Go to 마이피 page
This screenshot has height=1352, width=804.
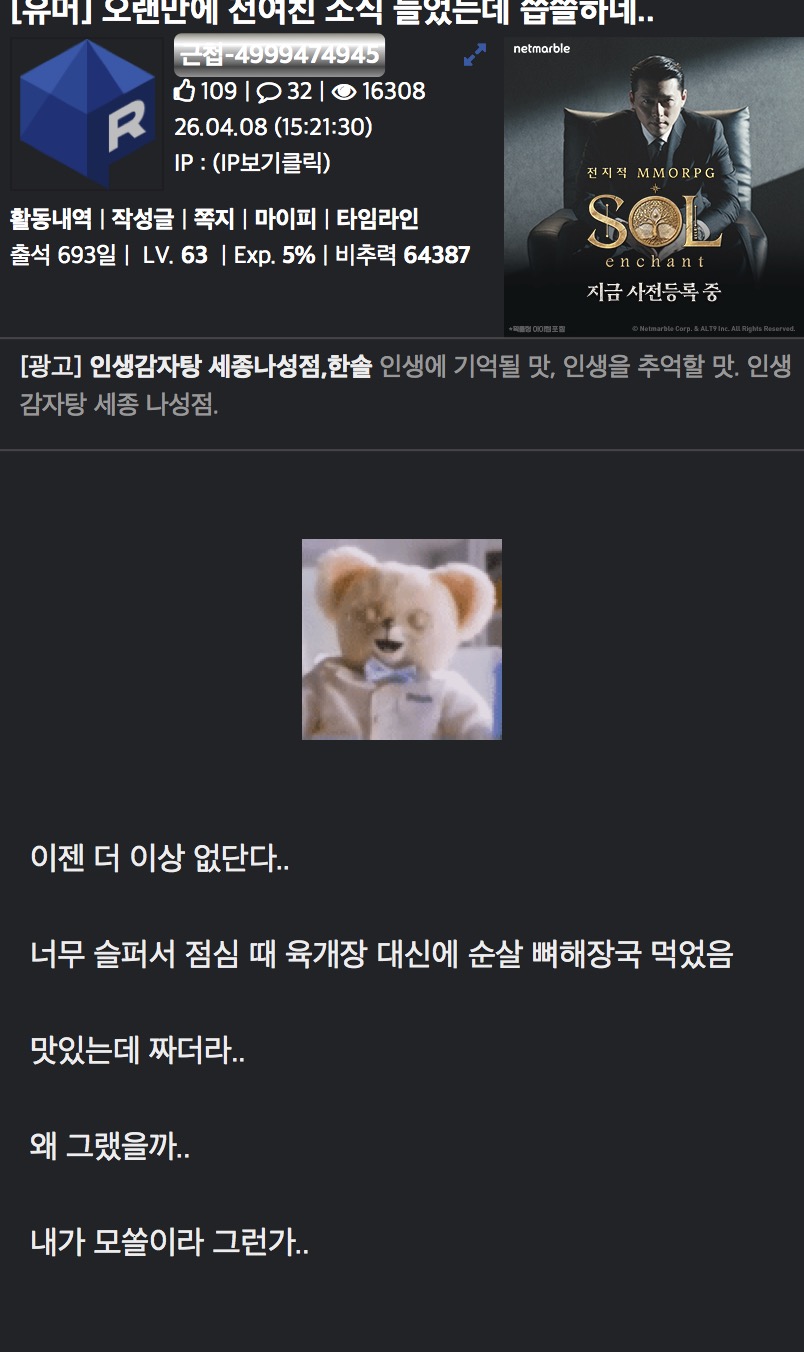click(285, 219)
